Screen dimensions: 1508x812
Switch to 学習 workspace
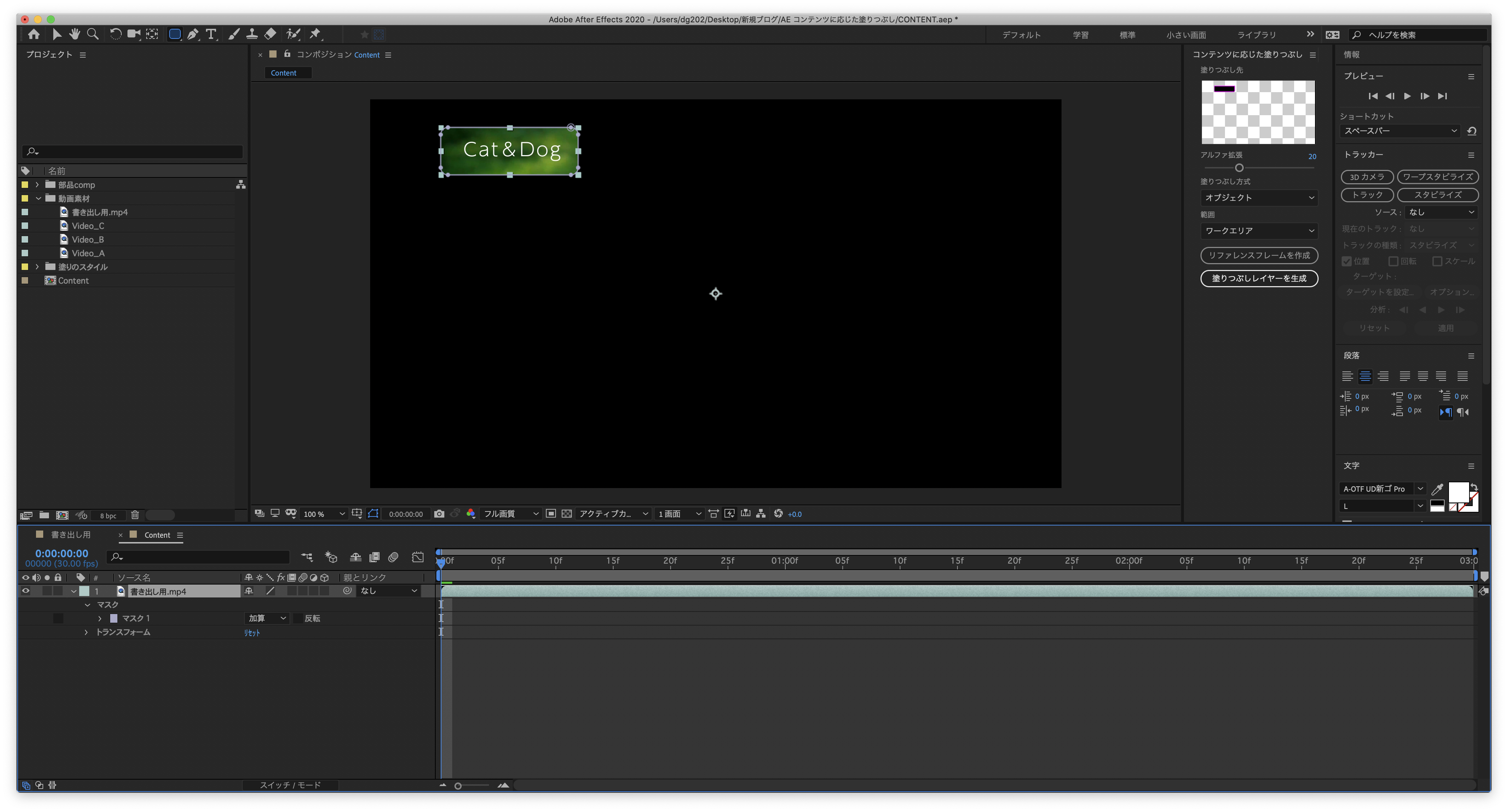coord(1081,35)
